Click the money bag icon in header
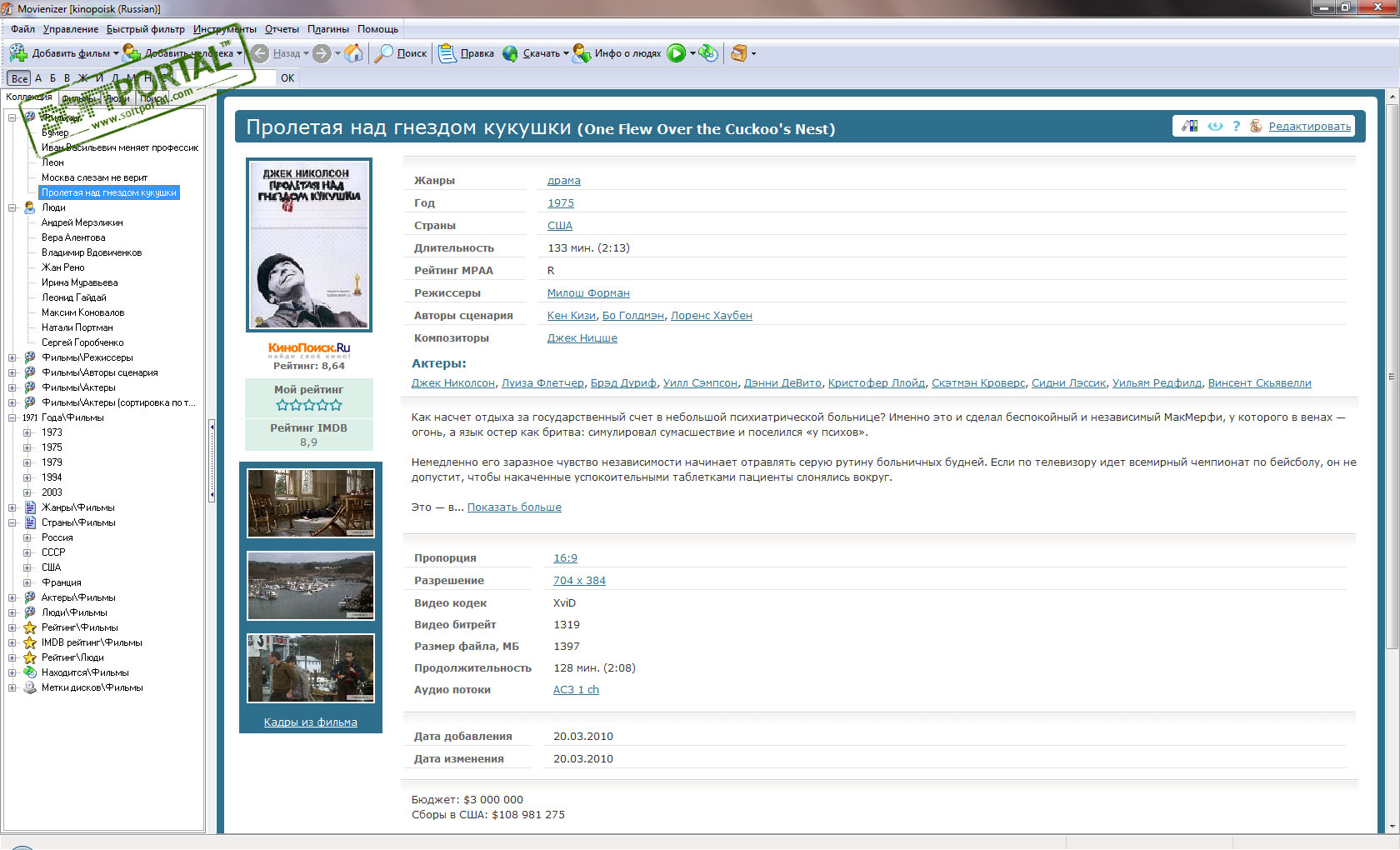The height and width of the screenshot is (850, 1400). (x=1256, y=126)
